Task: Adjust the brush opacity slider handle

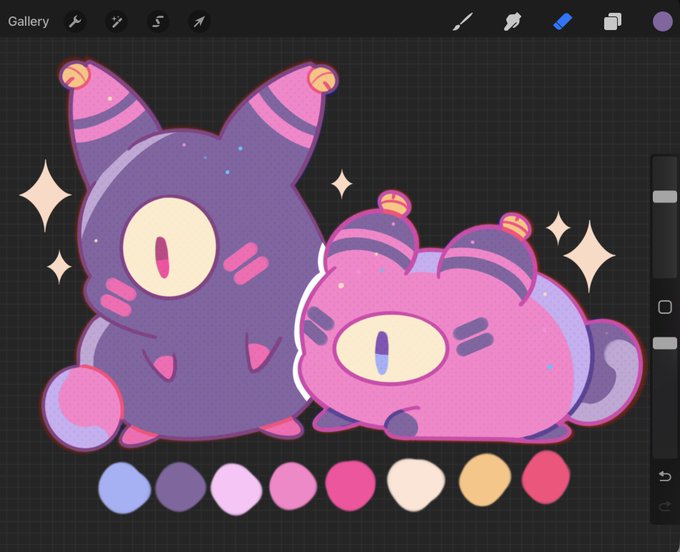Action: click(665, 343)
